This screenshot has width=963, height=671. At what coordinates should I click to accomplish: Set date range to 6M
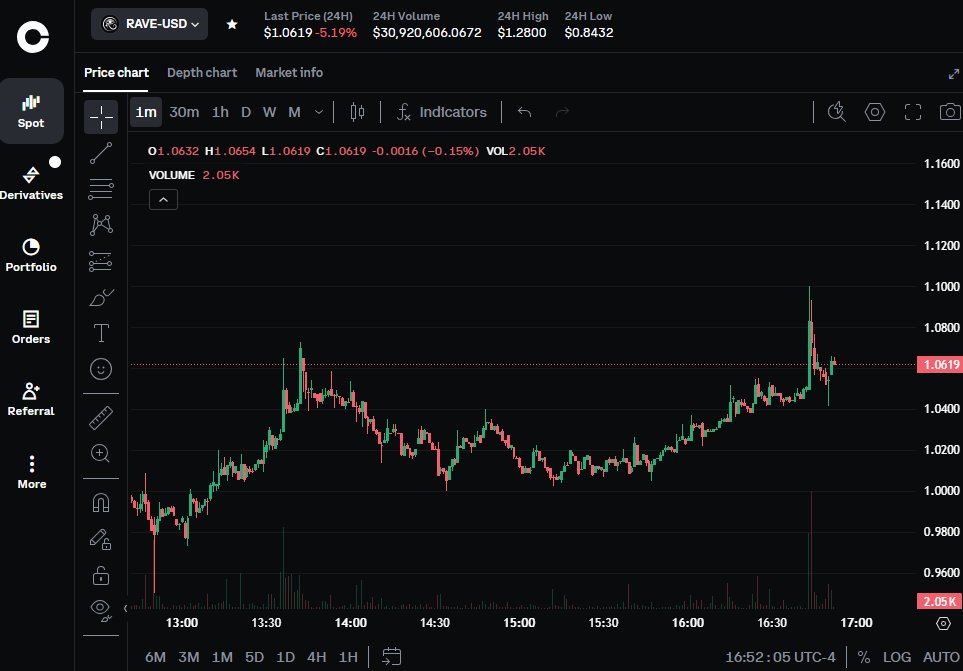(155, 657)
